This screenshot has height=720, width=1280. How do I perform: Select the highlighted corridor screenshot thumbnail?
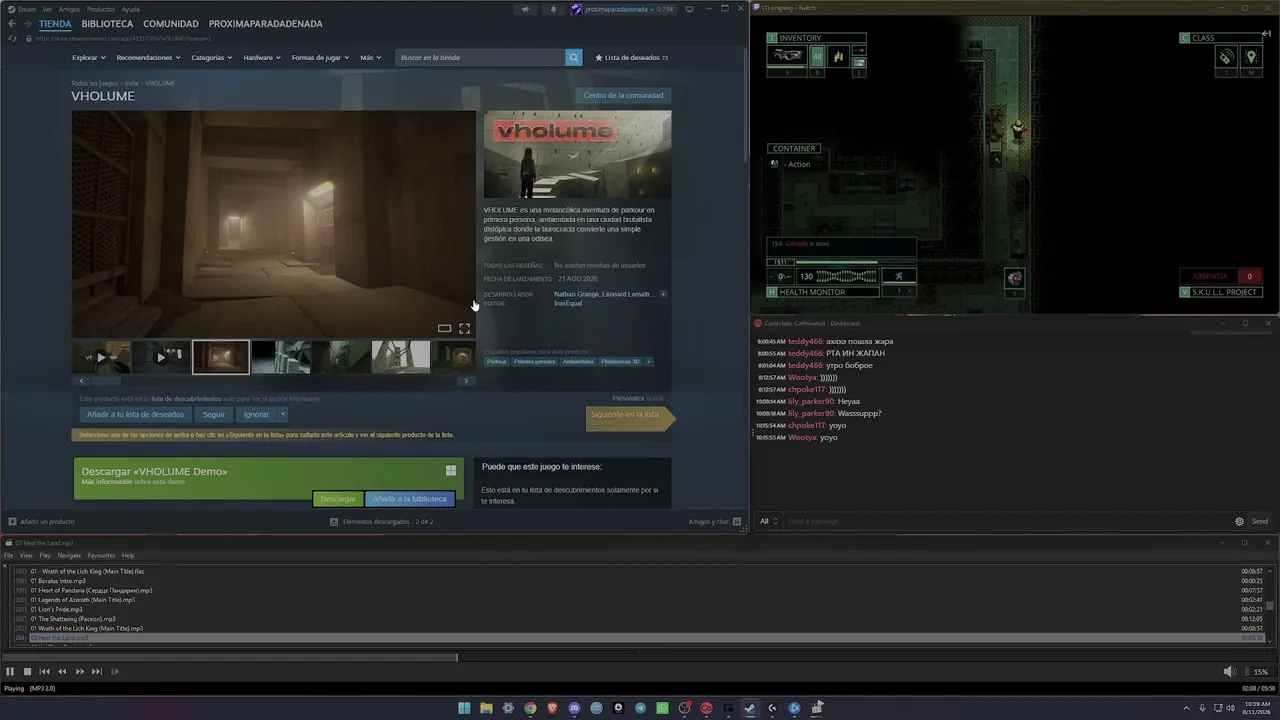click(221, 357)
